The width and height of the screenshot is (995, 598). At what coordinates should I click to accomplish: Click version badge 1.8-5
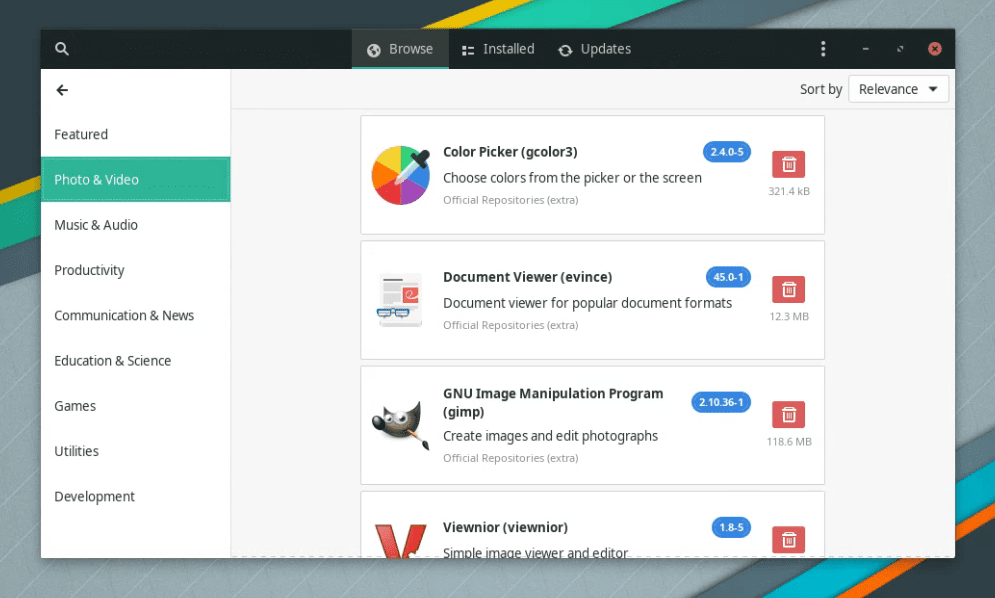tap(731, 527)
